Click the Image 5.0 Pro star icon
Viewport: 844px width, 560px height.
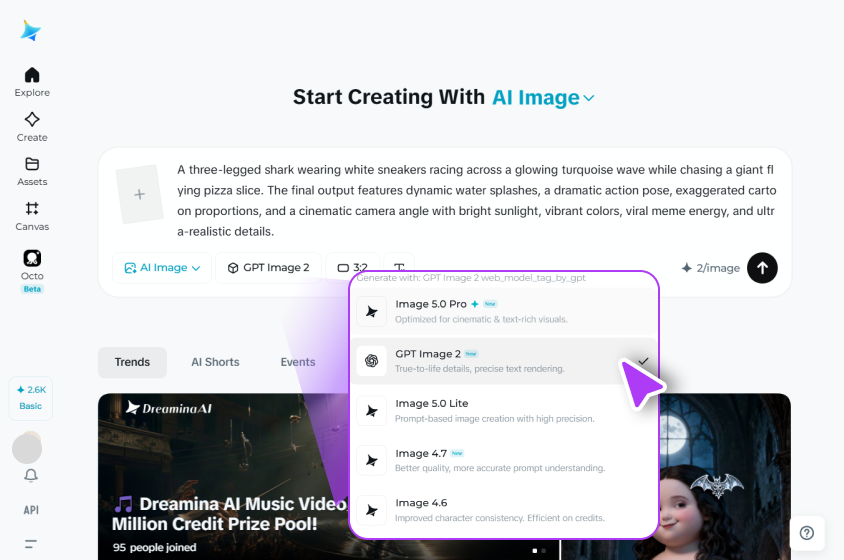pos(371,311)
